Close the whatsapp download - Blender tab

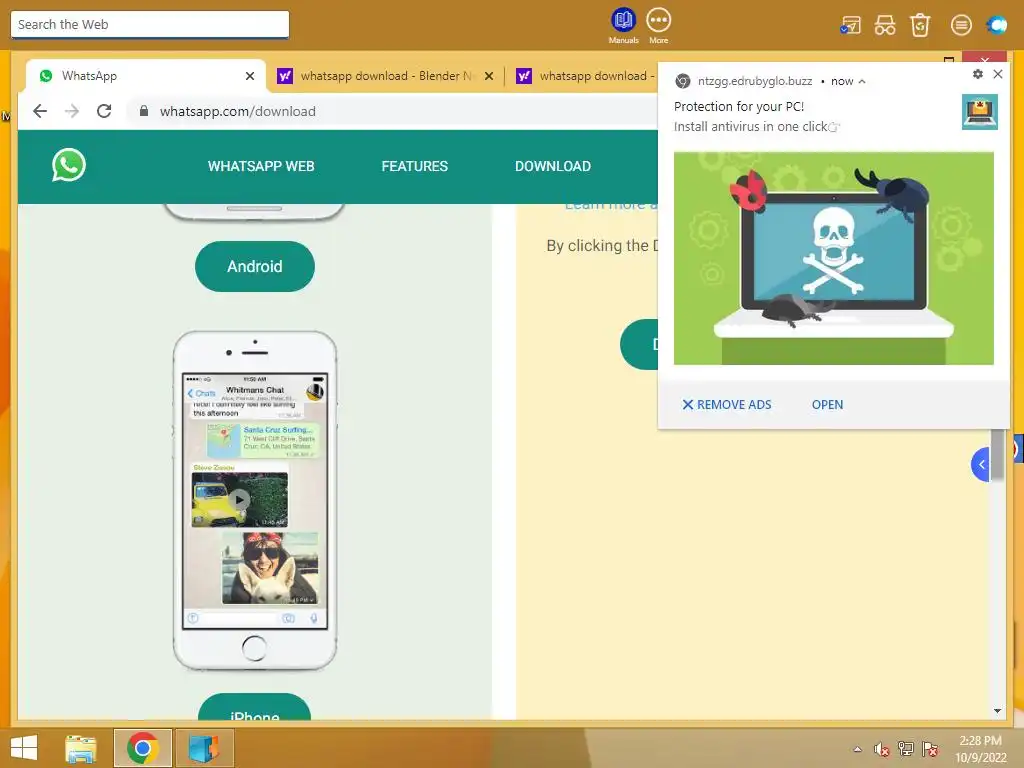489,76
